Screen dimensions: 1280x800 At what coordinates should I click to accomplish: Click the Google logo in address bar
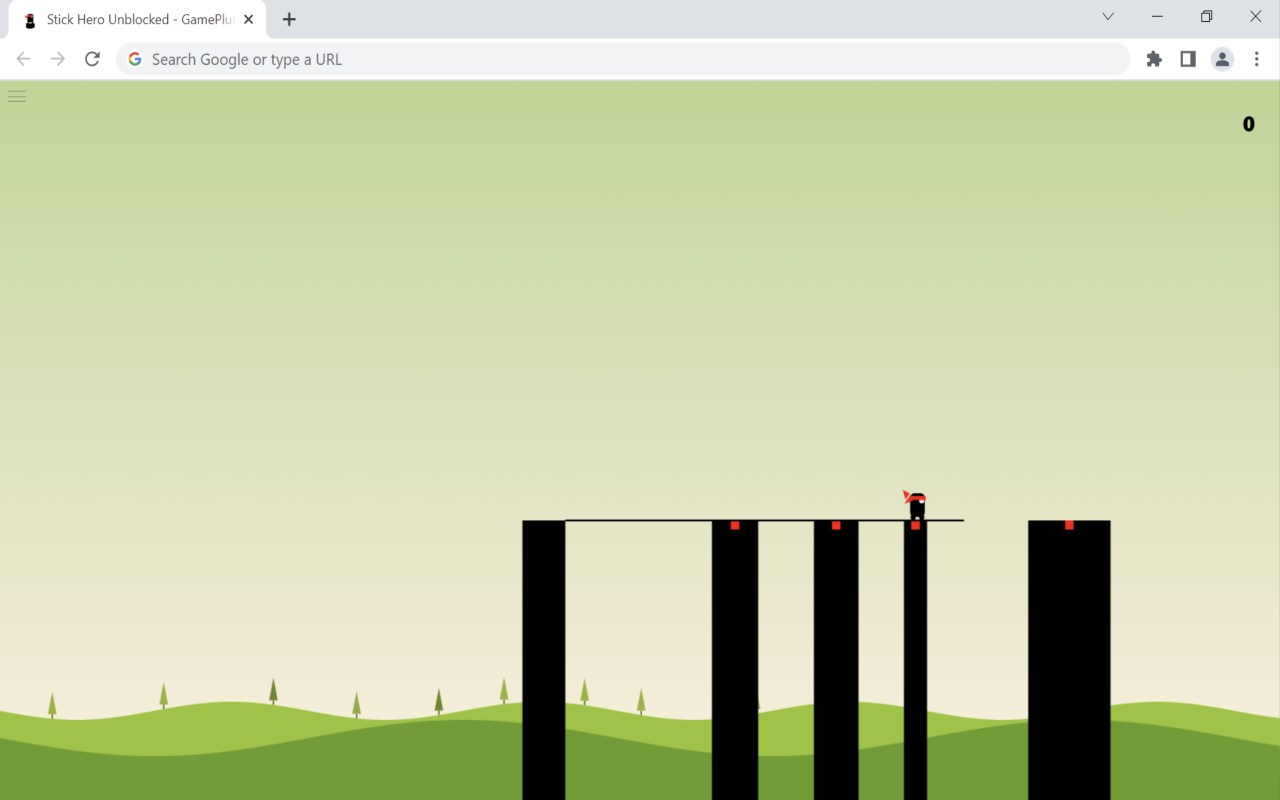[135, 59]
